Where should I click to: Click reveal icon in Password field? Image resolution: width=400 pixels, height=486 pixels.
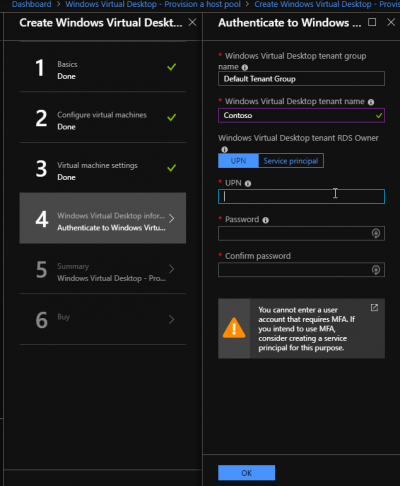click(376, 233)
